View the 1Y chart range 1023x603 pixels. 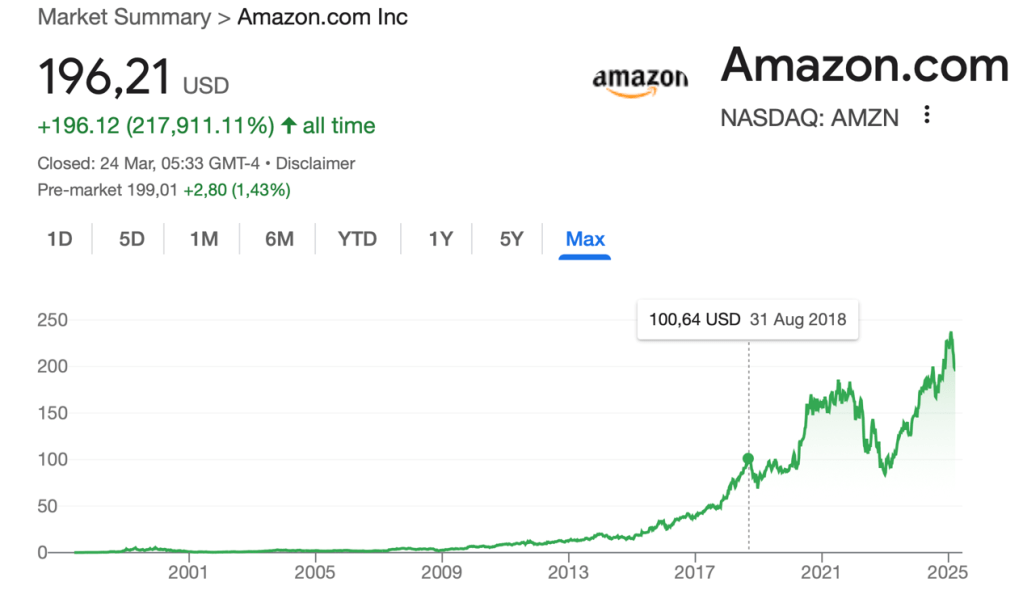(x=440, y=239)
